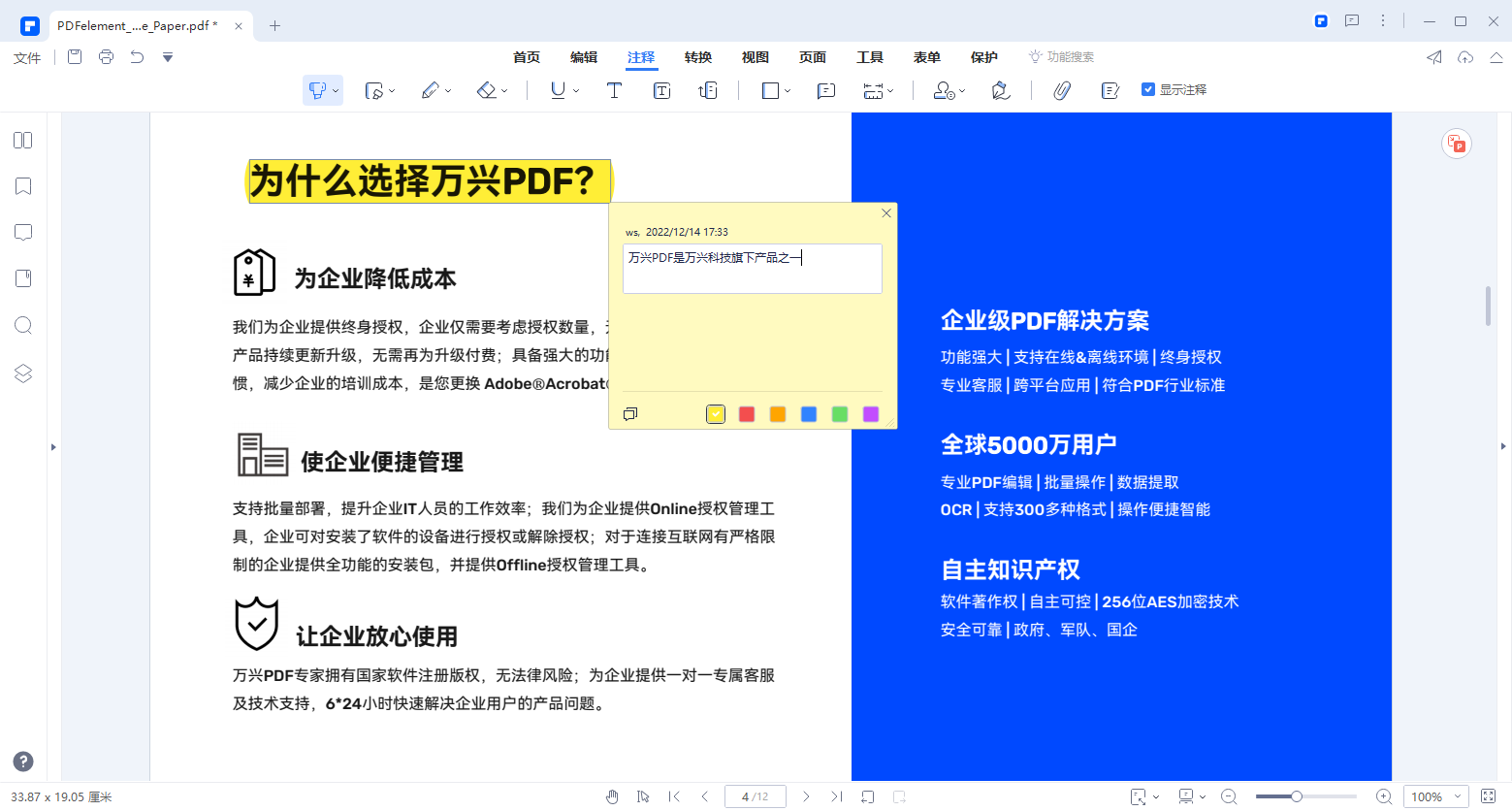
Task: Add a text comment with the sticky note icon
Action: 825,90
